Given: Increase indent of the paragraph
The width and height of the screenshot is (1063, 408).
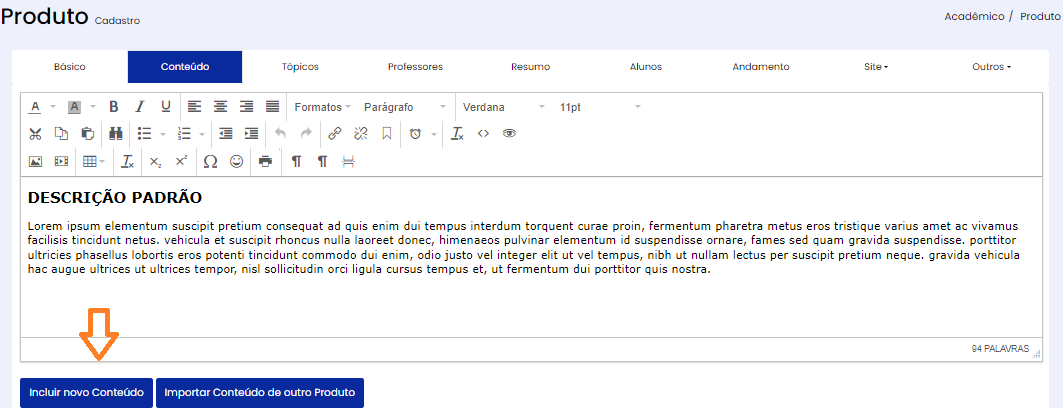Looking at the screenshot, I should tap(252, 134).
